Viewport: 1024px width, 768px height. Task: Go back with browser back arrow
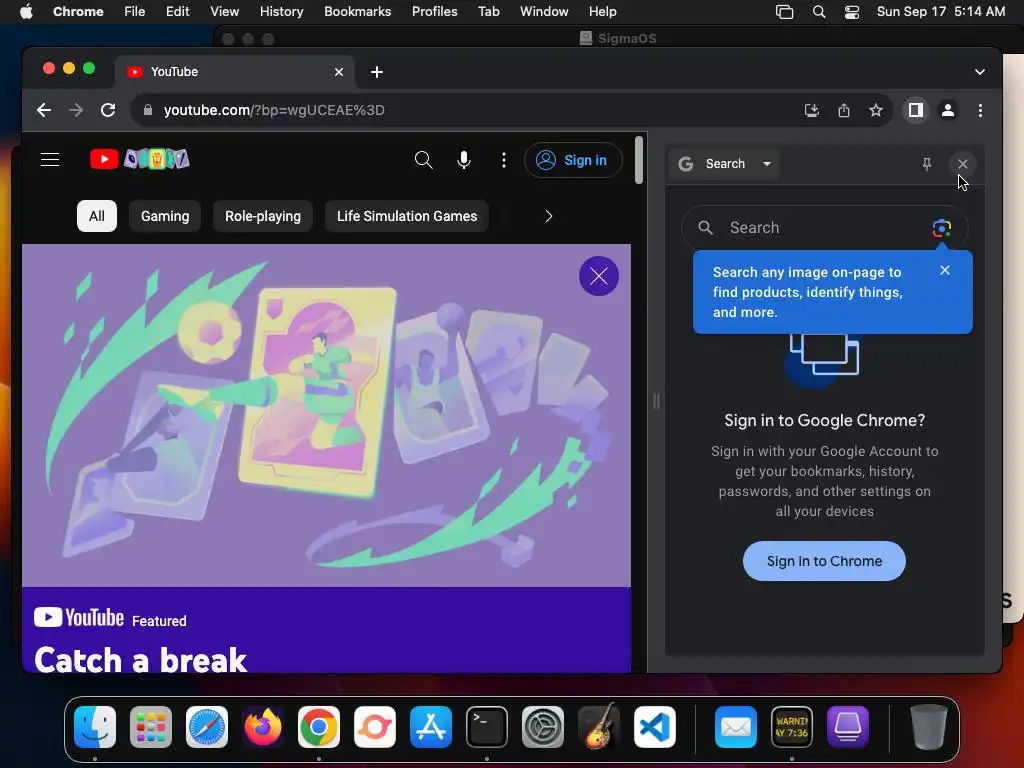pos(44,110)
